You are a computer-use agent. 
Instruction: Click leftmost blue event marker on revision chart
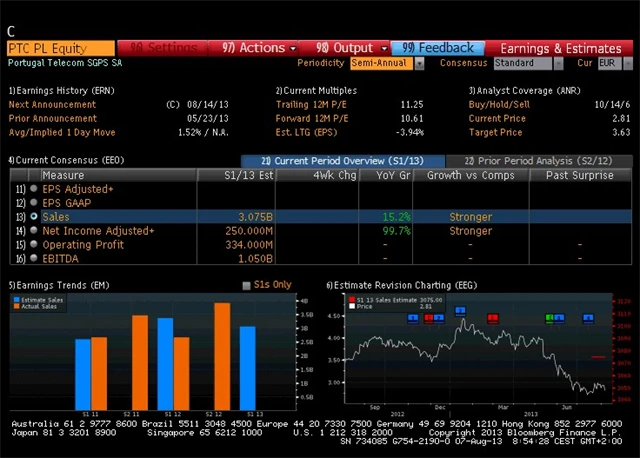(x=414, y=318)
